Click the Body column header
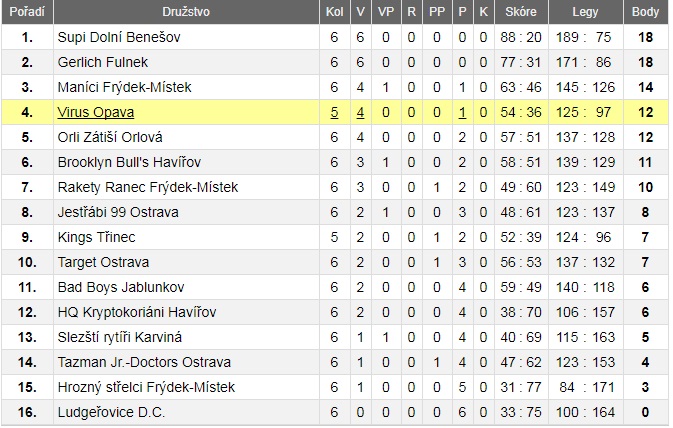673x428 pixels. tap(645, 12)
